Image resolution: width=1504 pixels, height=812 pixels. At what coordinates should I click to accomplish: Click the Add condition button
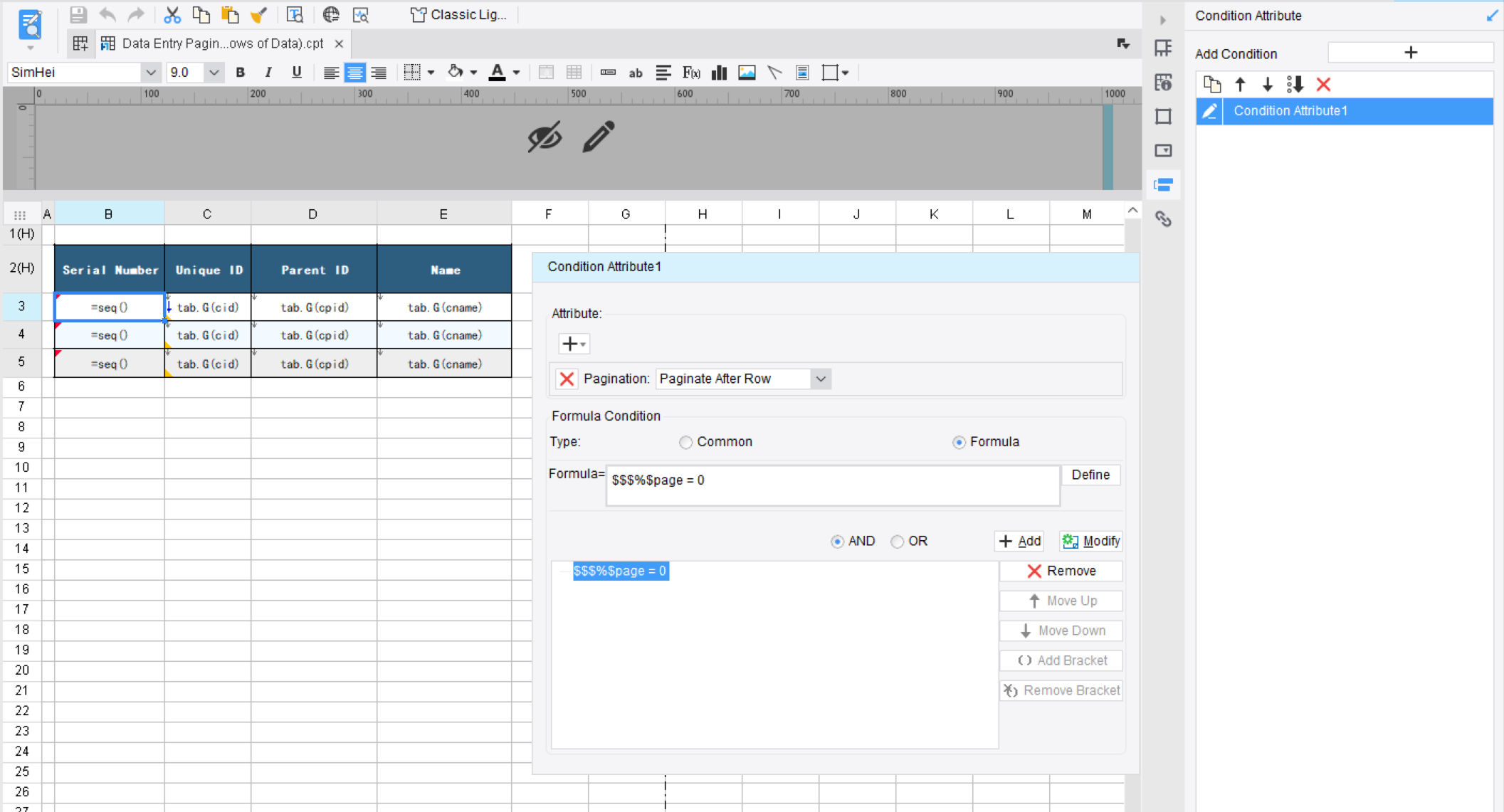(1019, 542)
